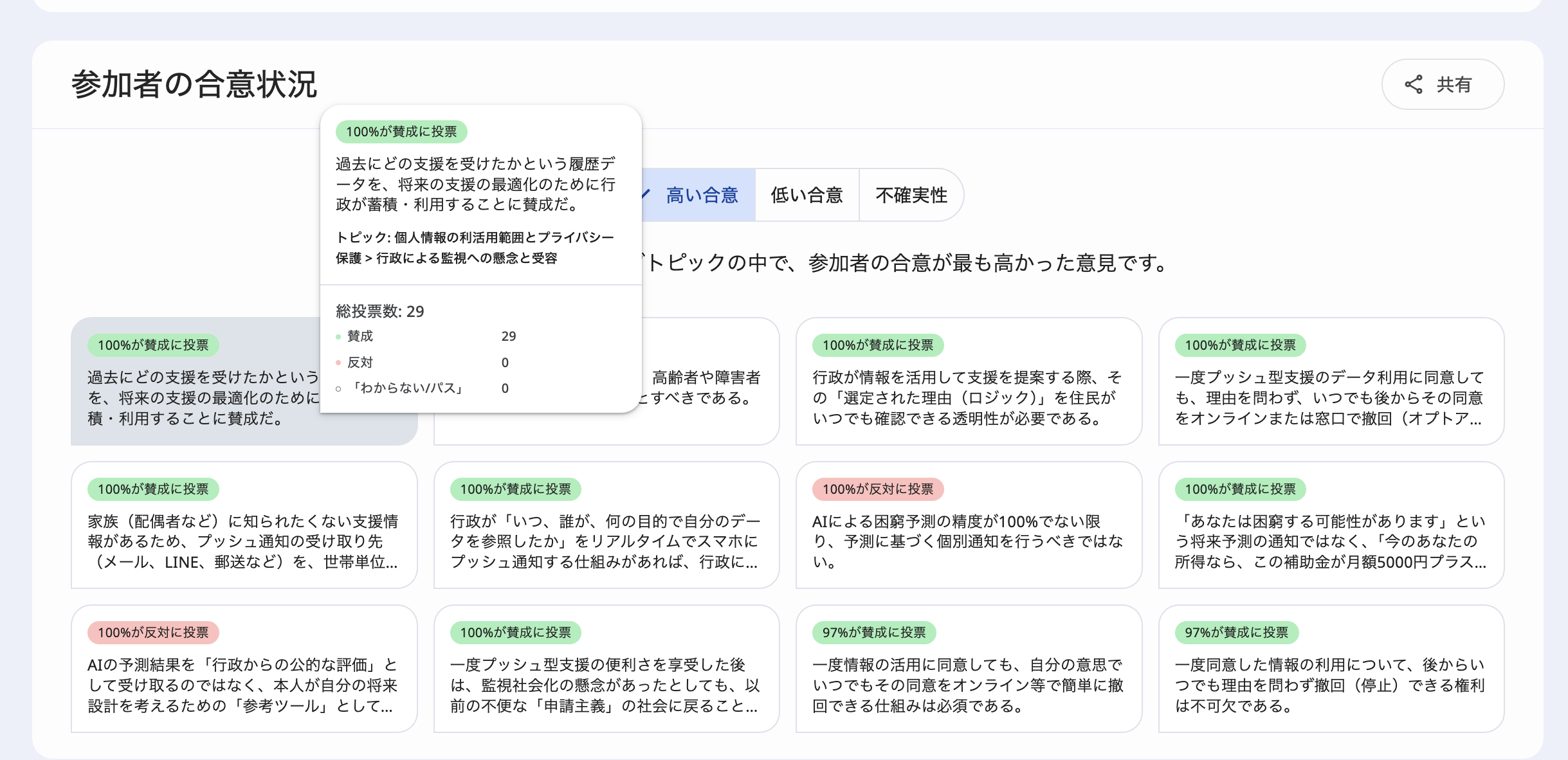Select the 高い合意 tab
The height and width of the screenshot is (760, 1568).
tap(701, 195)
